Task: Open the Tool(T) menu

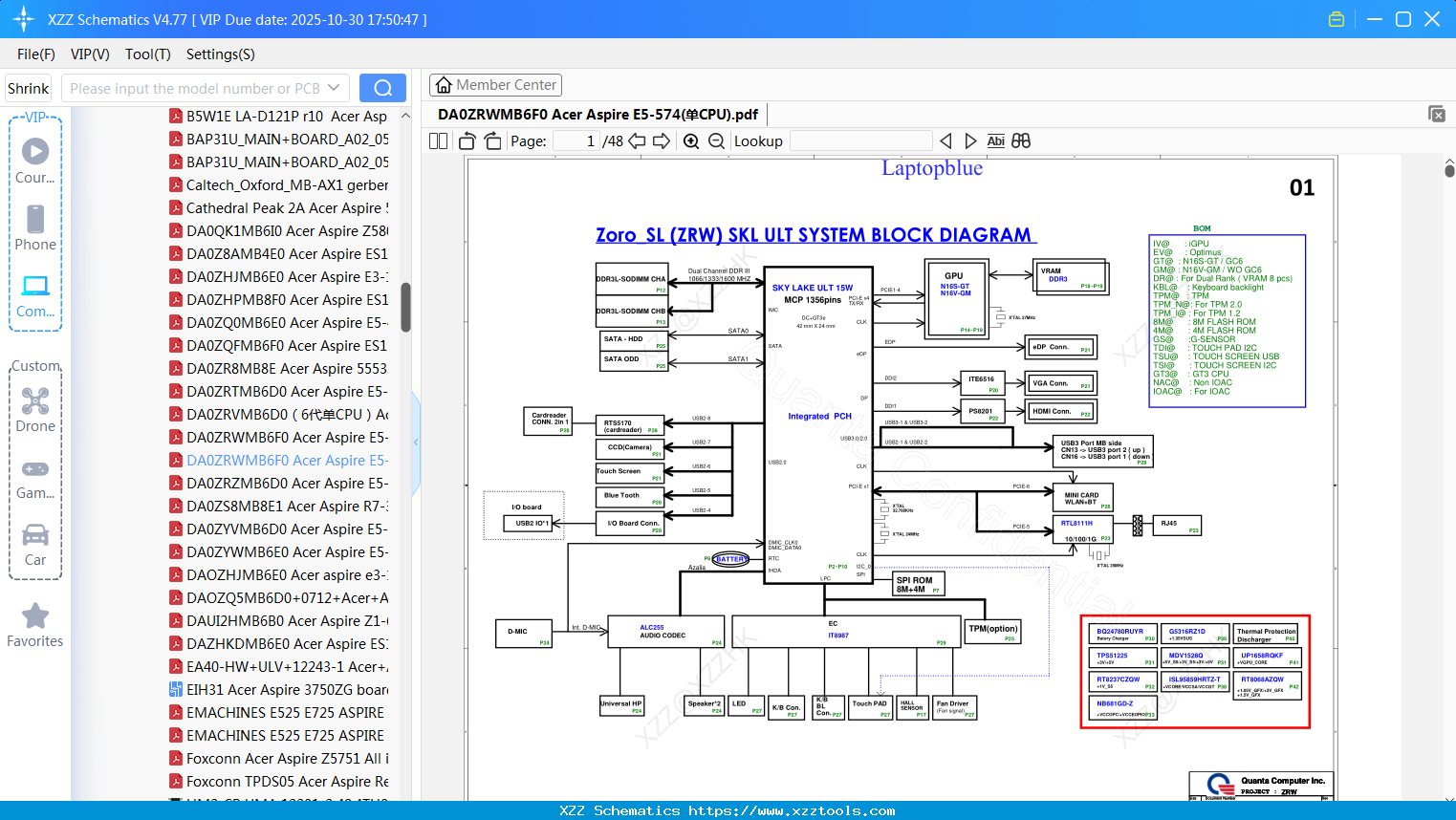Action: pyautogui.click(x=148, y=54)
